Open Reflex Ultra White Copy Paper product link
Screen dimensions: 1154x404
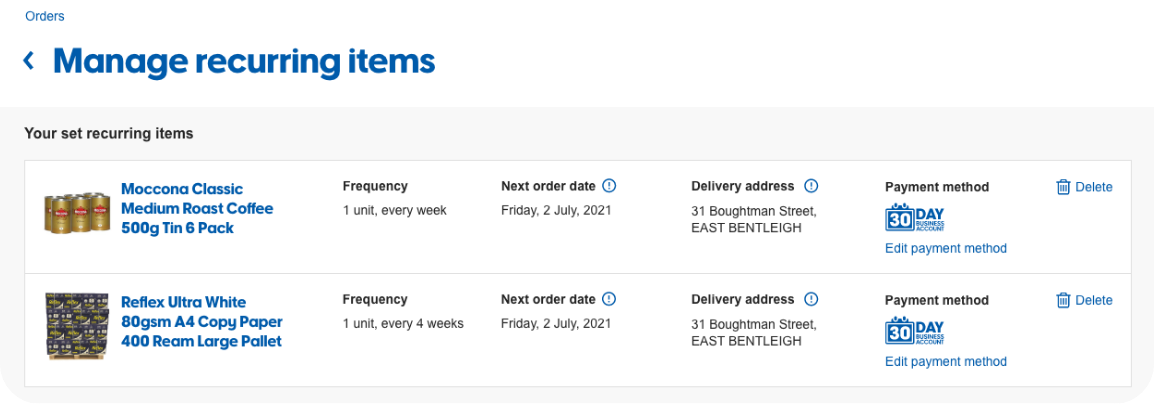coord(201,321)
